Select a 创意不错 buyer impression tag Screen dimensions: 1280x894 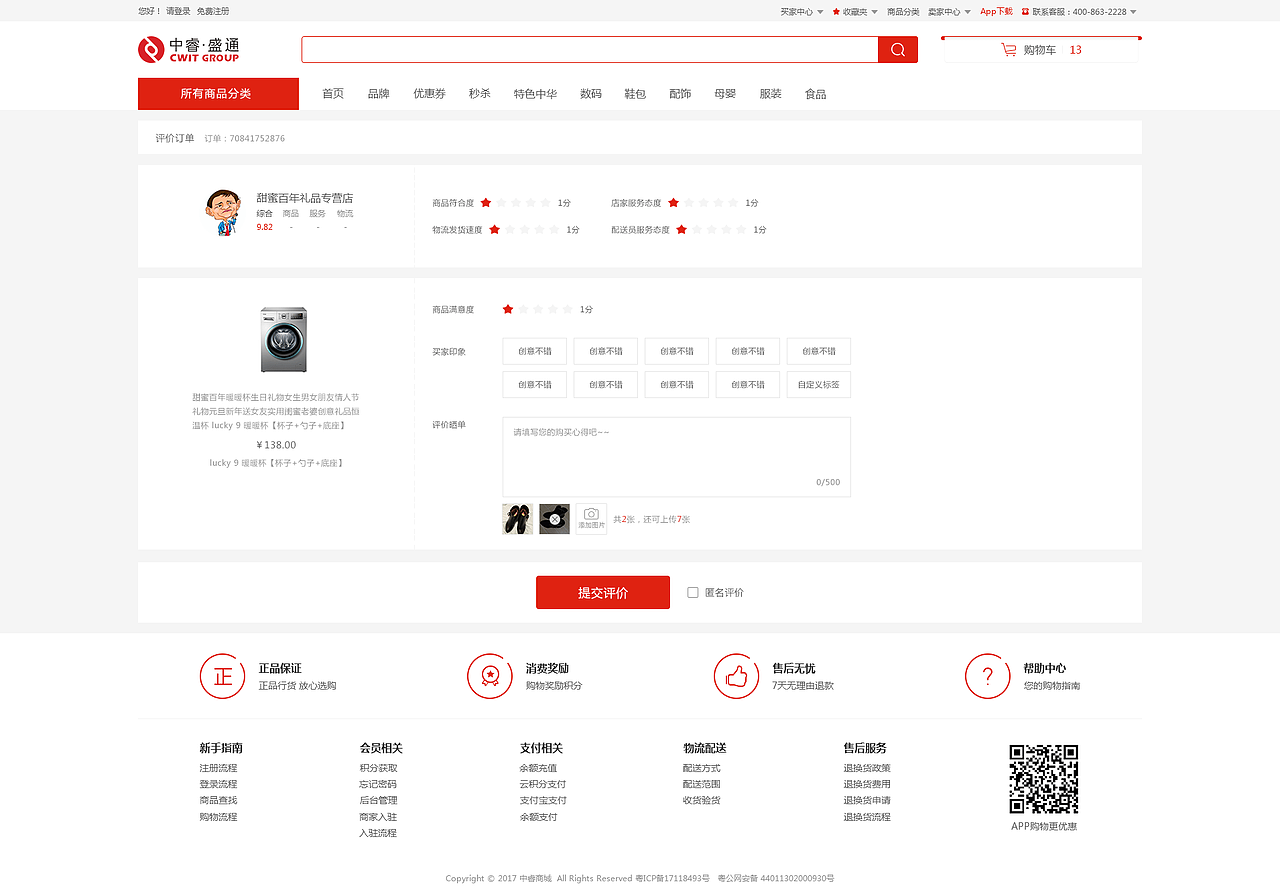(534, 351)
